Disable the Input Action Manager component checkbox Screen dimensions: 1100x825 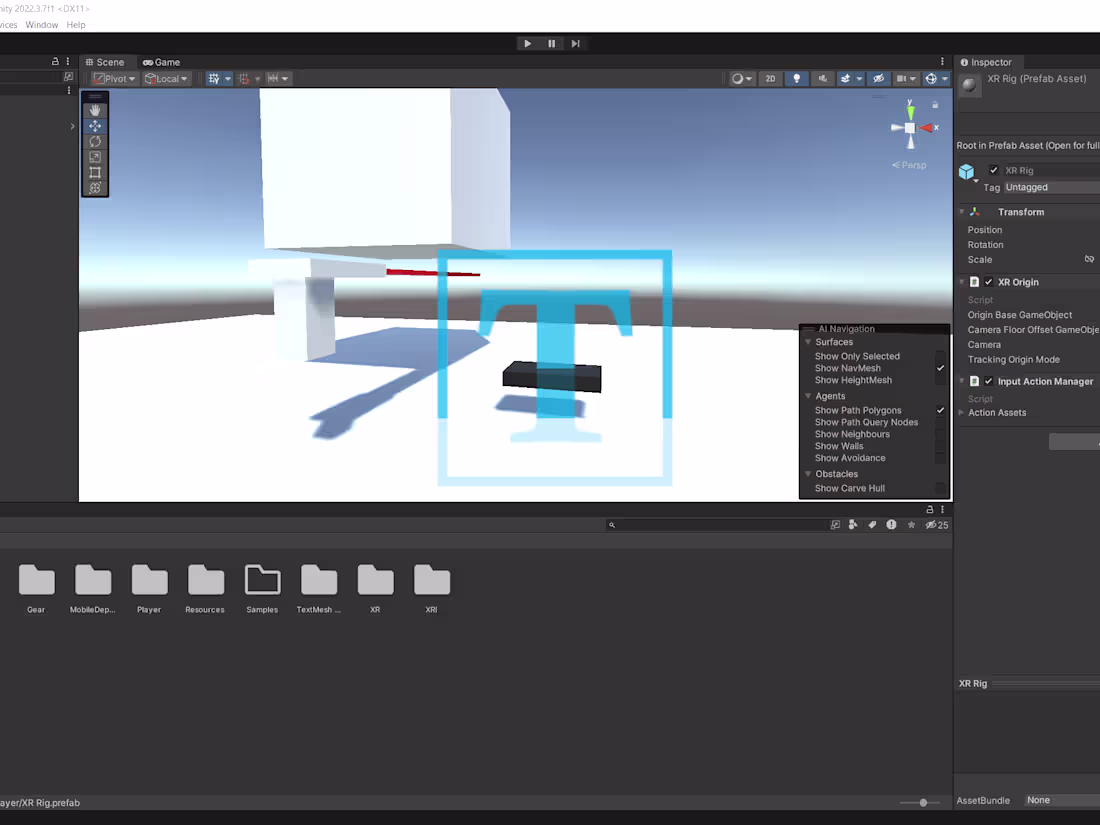(x=988, y=382)
